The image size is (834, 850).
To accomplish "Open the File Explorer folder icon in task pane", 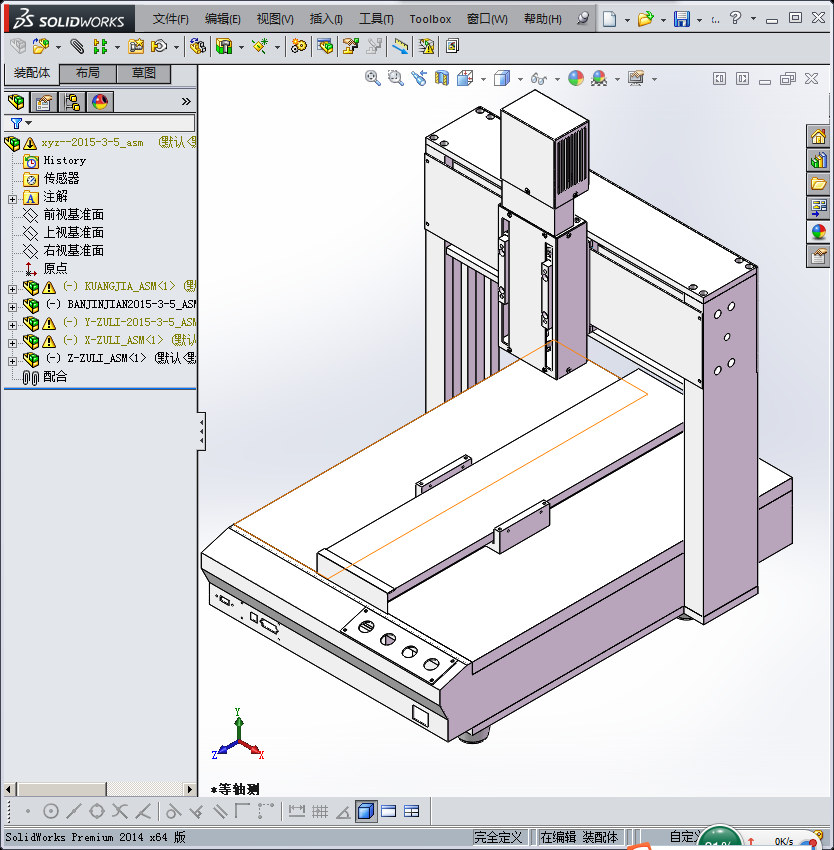I will pyautogui.click(x=818, y=184).
